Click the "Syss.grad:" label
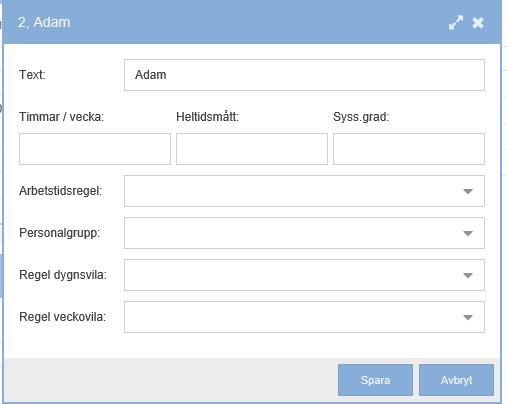Screen dimensions: 507x404 point(361,117)
